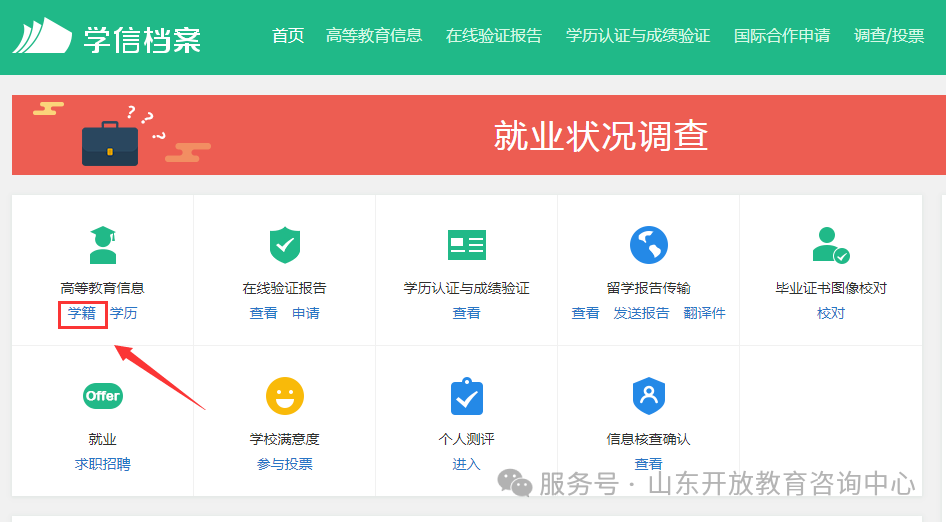Click the 在线验证报告 card title
The height and width of the screenshot is (522, 946).
coord(285,288)
